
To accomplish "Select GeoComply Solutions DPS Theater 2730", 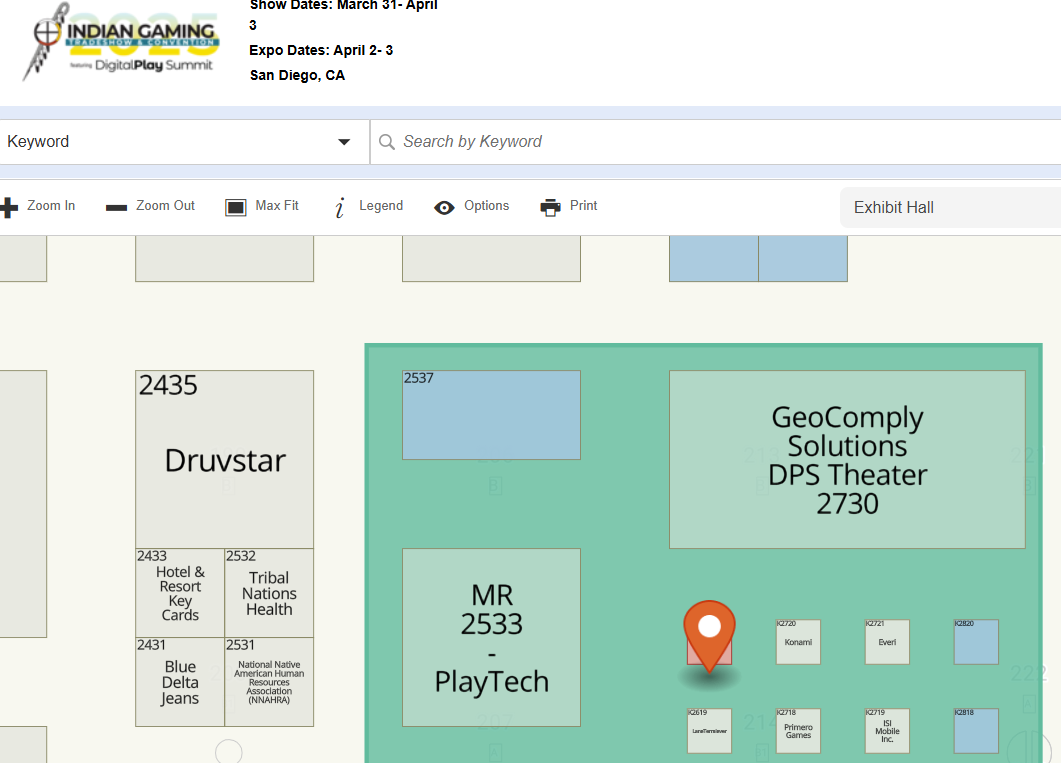I will pyautogui.click(x=847, y=459).
